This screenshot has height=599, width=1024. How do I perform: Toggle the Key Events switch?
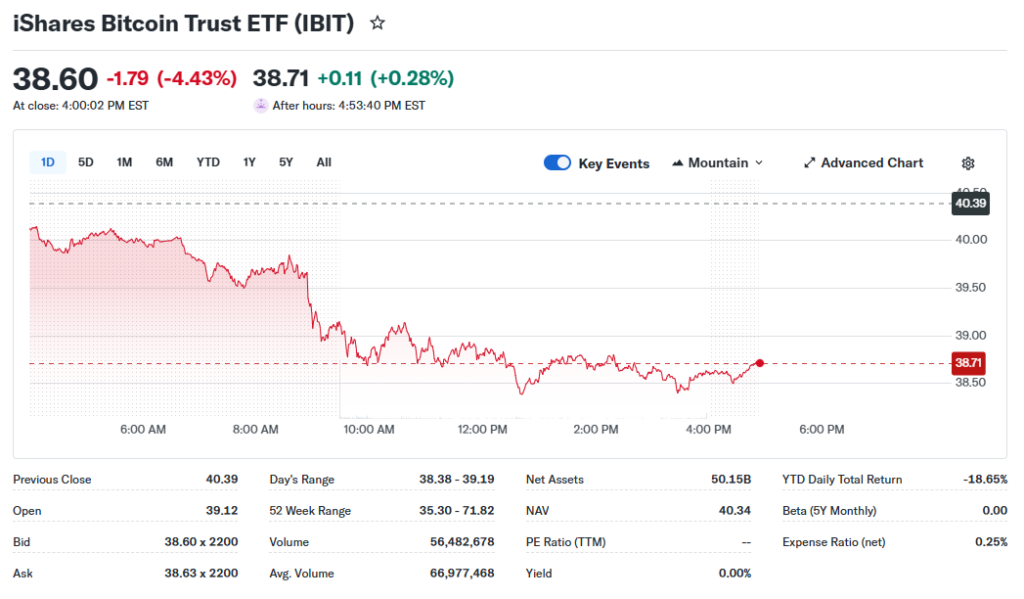pos(557,163)
